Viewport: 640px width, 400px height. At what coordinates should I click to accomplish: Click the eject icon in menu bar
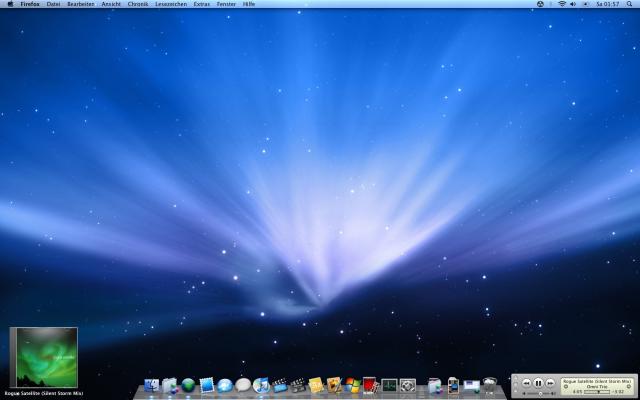(585, 4)
